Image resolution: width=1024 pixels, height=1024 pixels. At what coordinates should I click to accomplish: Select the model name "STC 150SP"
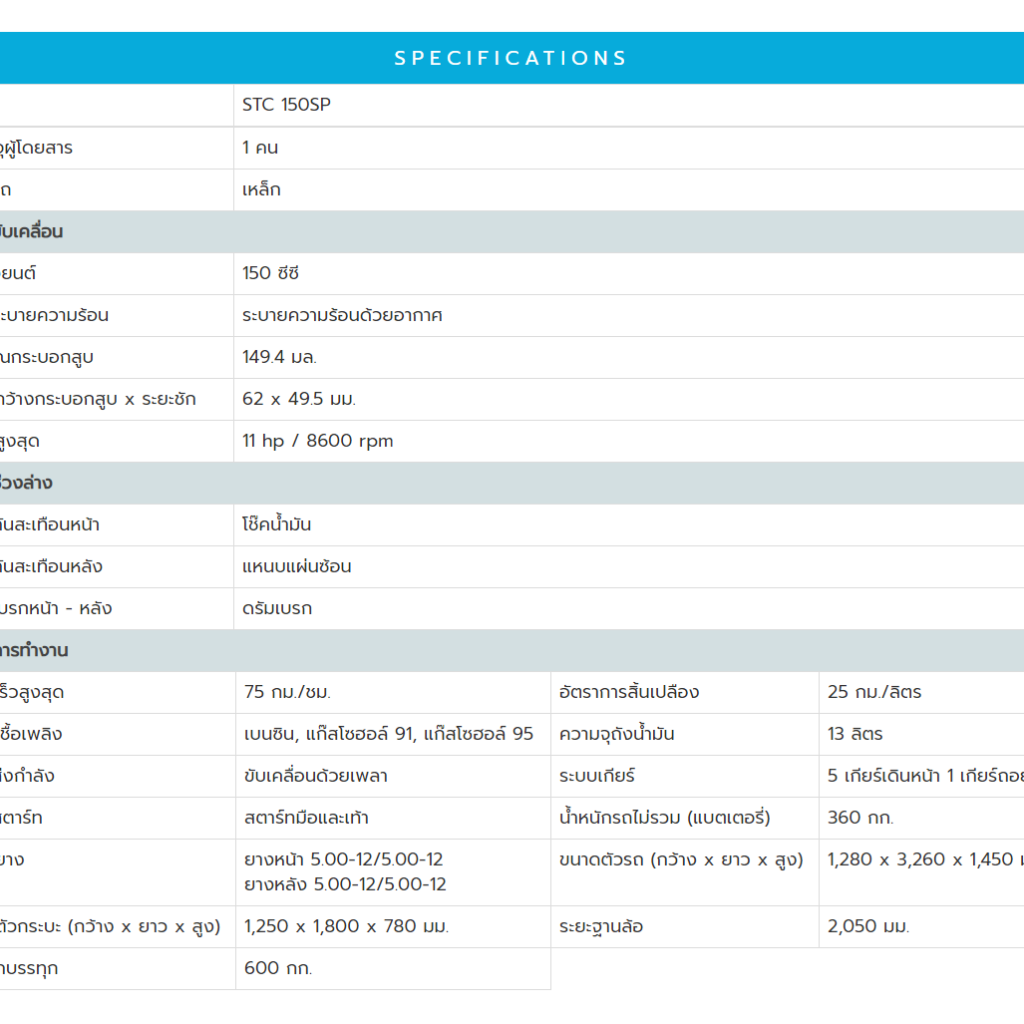286,104
